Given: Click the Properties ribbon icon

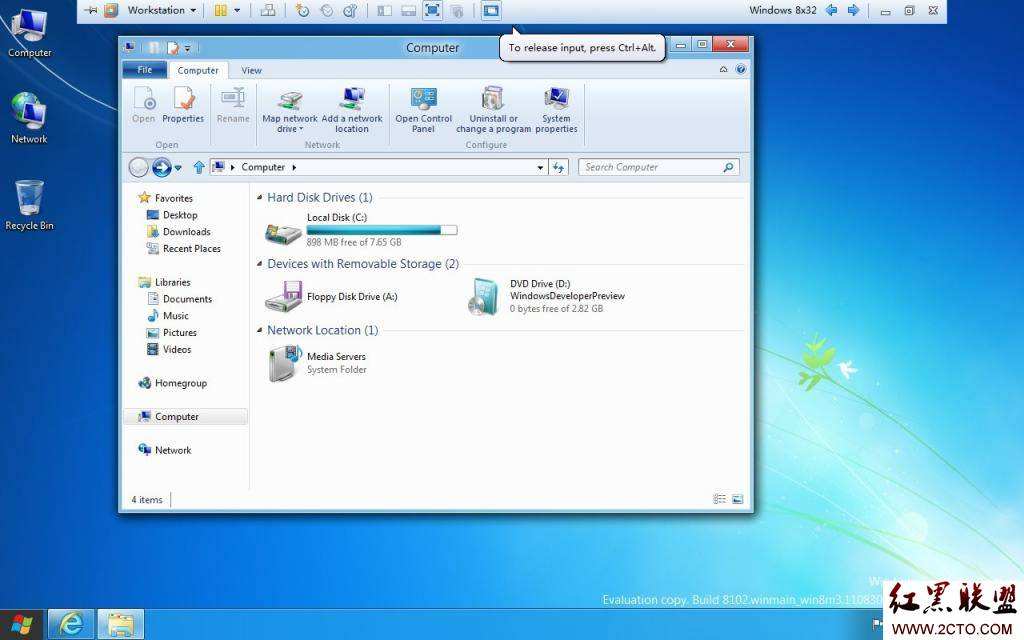Looking at the screenshot, I should [184, 104].
